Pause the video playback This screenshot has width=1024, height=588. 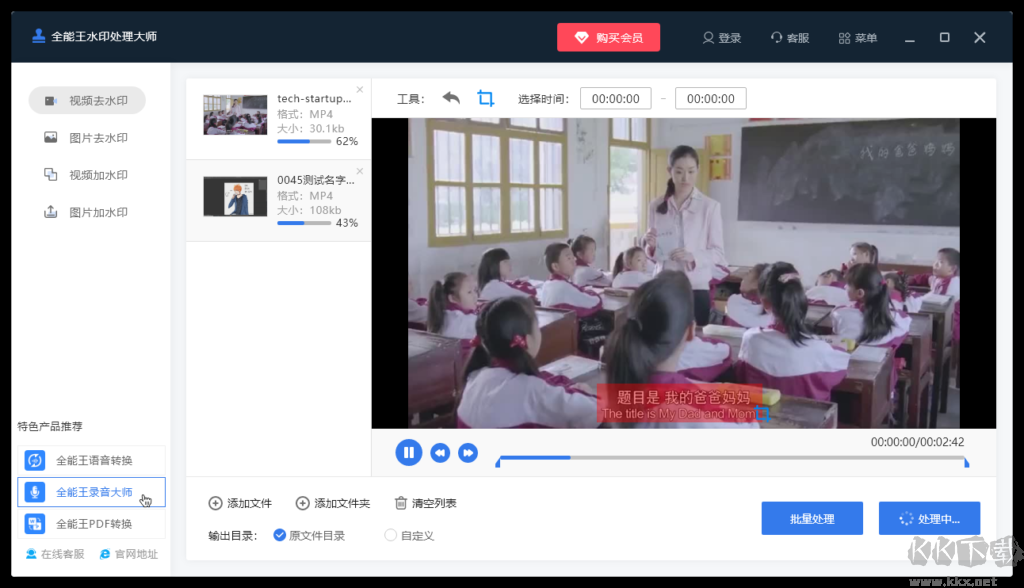409,452
